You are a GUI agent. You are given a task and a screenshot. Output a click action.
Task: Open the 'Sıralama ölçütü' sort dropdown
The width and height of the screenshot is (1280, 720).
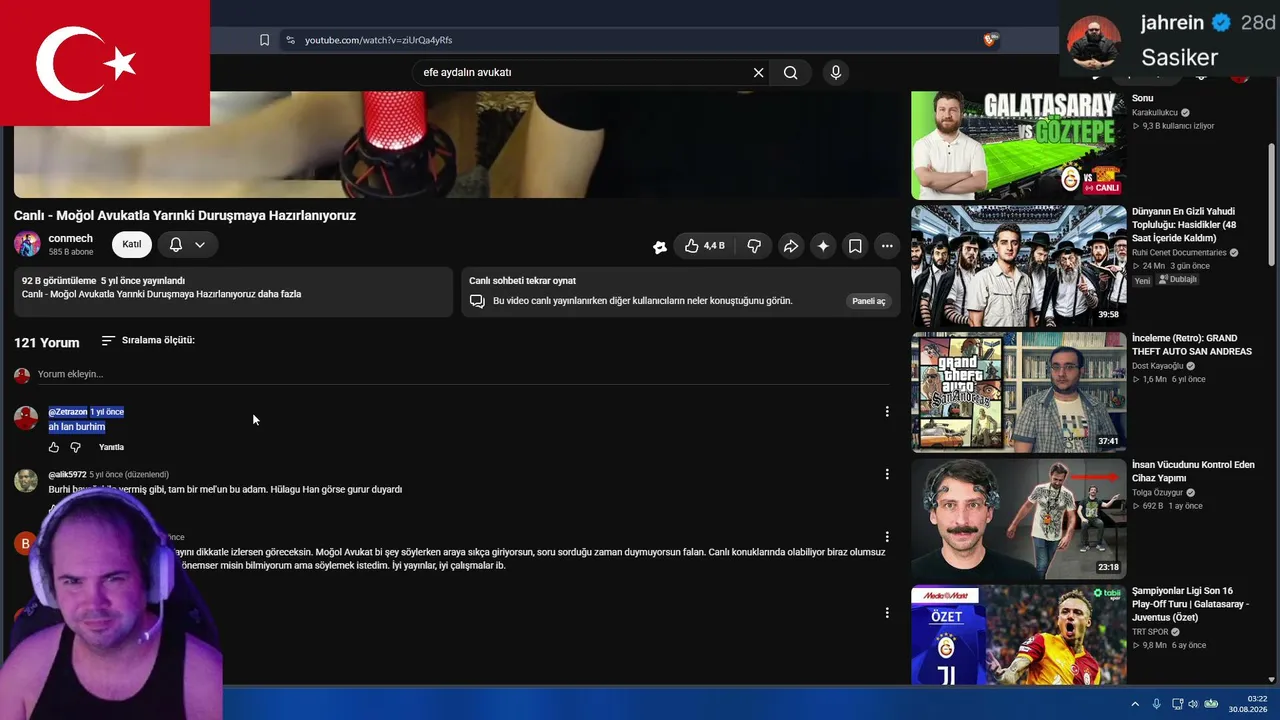point(148,340)
